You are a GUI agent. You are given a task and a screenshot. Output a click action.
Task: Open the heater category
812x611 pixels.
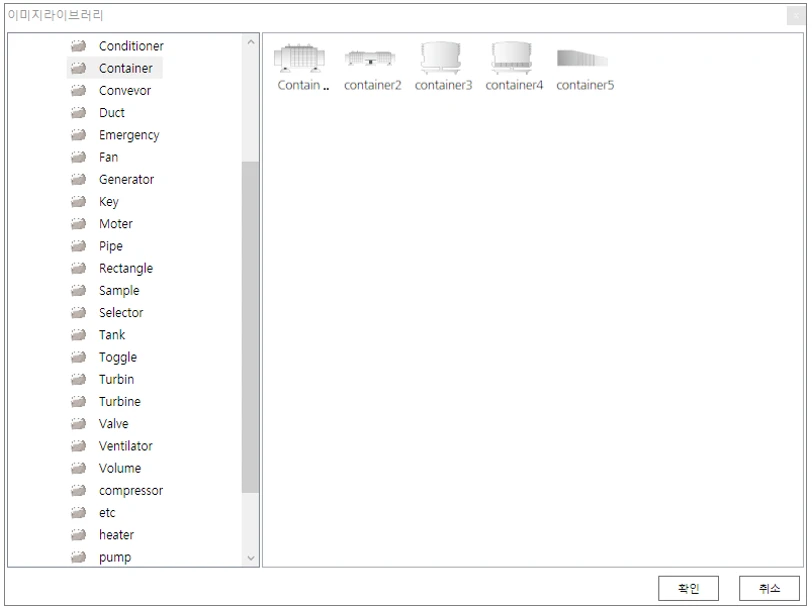click(x=117, y=535)
